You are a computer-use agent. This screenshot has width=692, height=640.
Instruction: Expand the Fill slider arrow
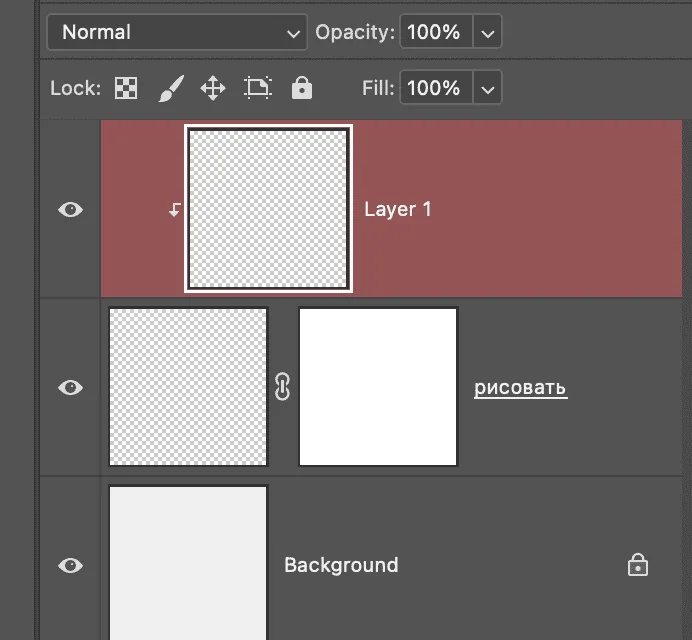point(487,87)
